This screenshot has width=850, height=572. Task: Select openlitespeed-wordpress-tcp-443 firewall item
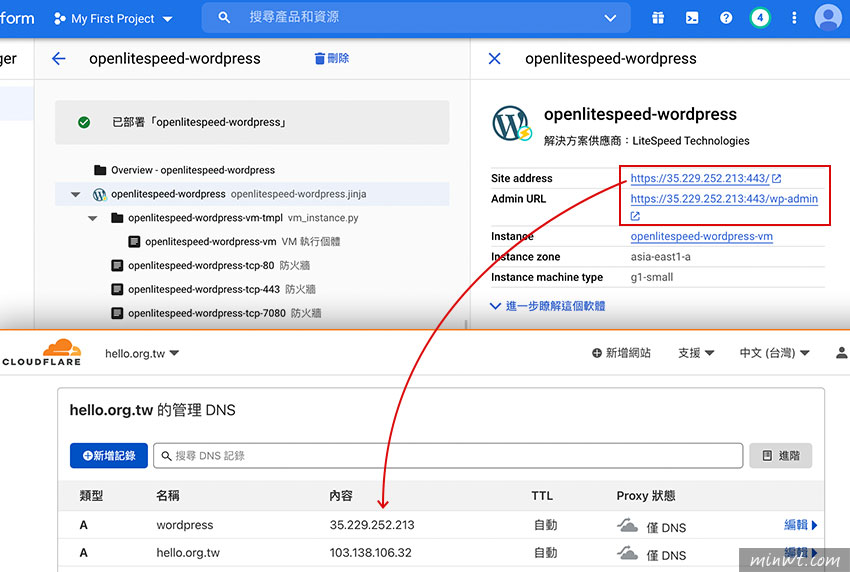(204, 290)
